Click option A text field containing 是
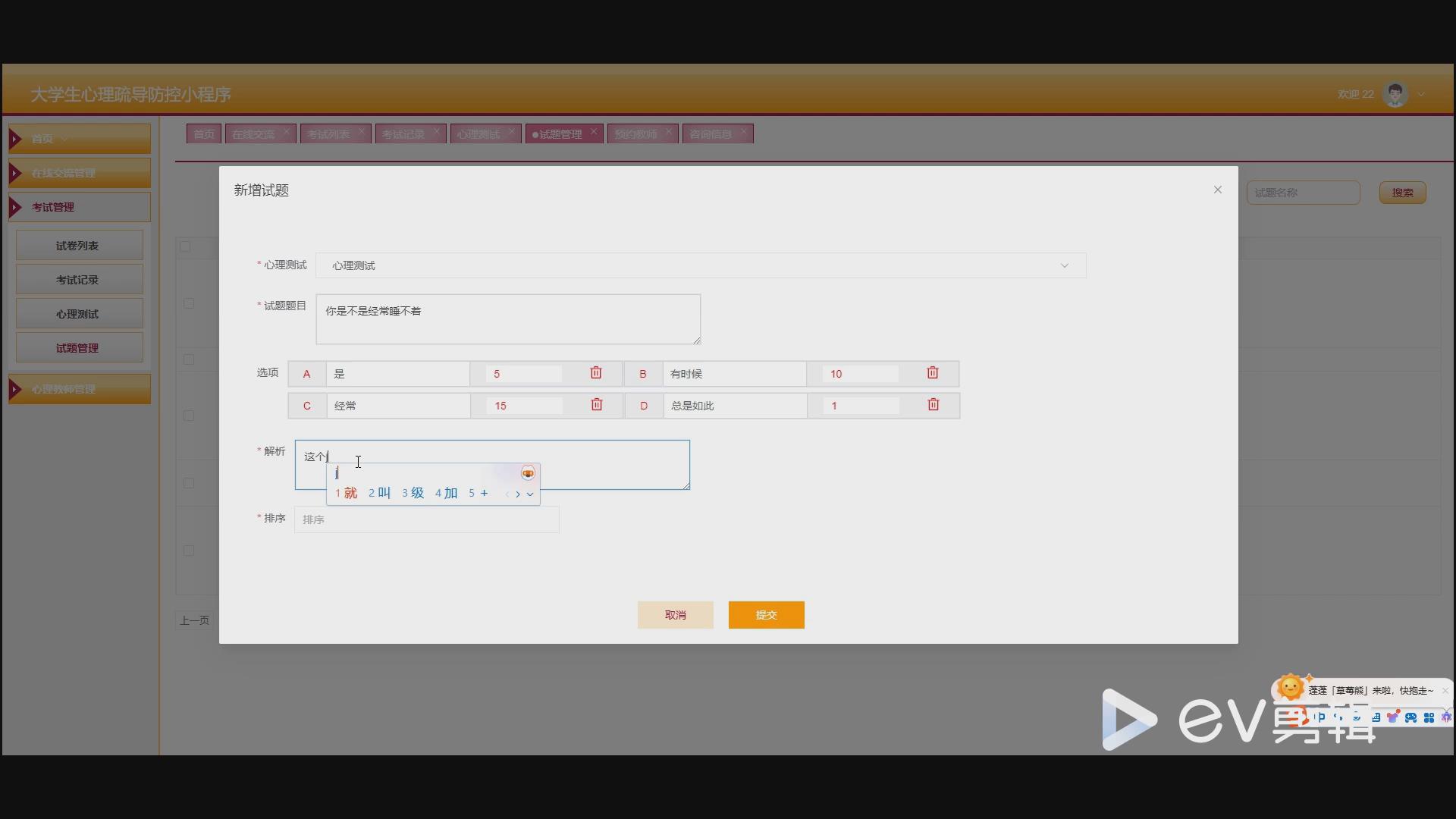The height and width of the screenshot is (819, 1456). click(x=398, y=374)
